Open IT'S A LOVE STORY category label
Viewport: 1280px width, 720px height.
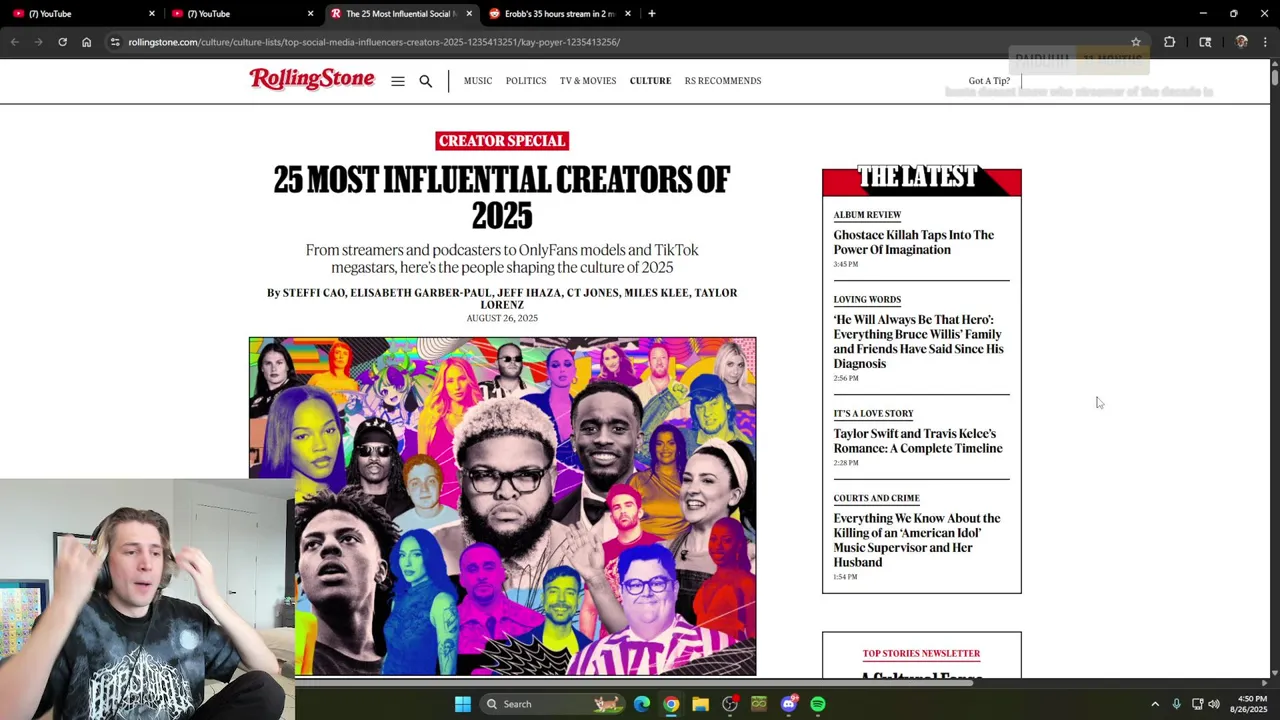pos(873,414)
